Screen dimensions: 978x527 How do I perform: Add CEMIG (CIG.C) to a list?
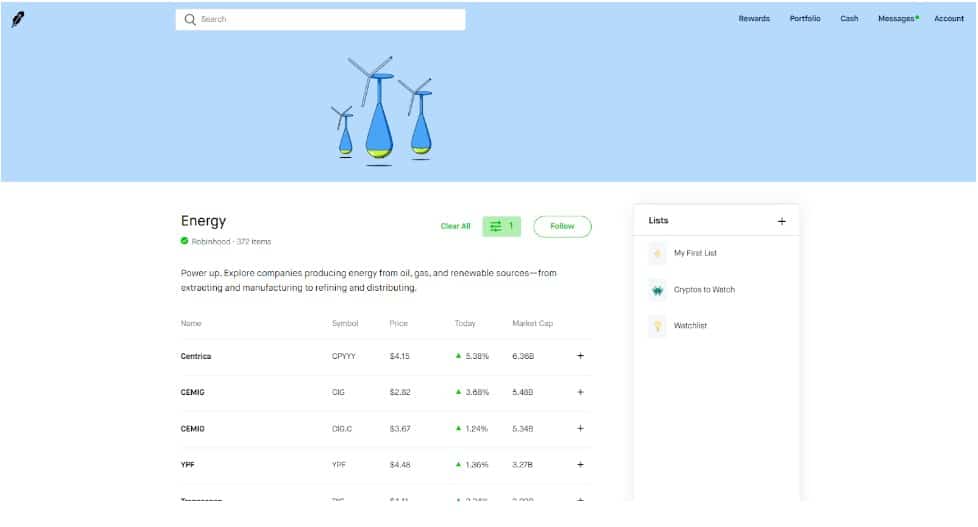coord(580,428)
